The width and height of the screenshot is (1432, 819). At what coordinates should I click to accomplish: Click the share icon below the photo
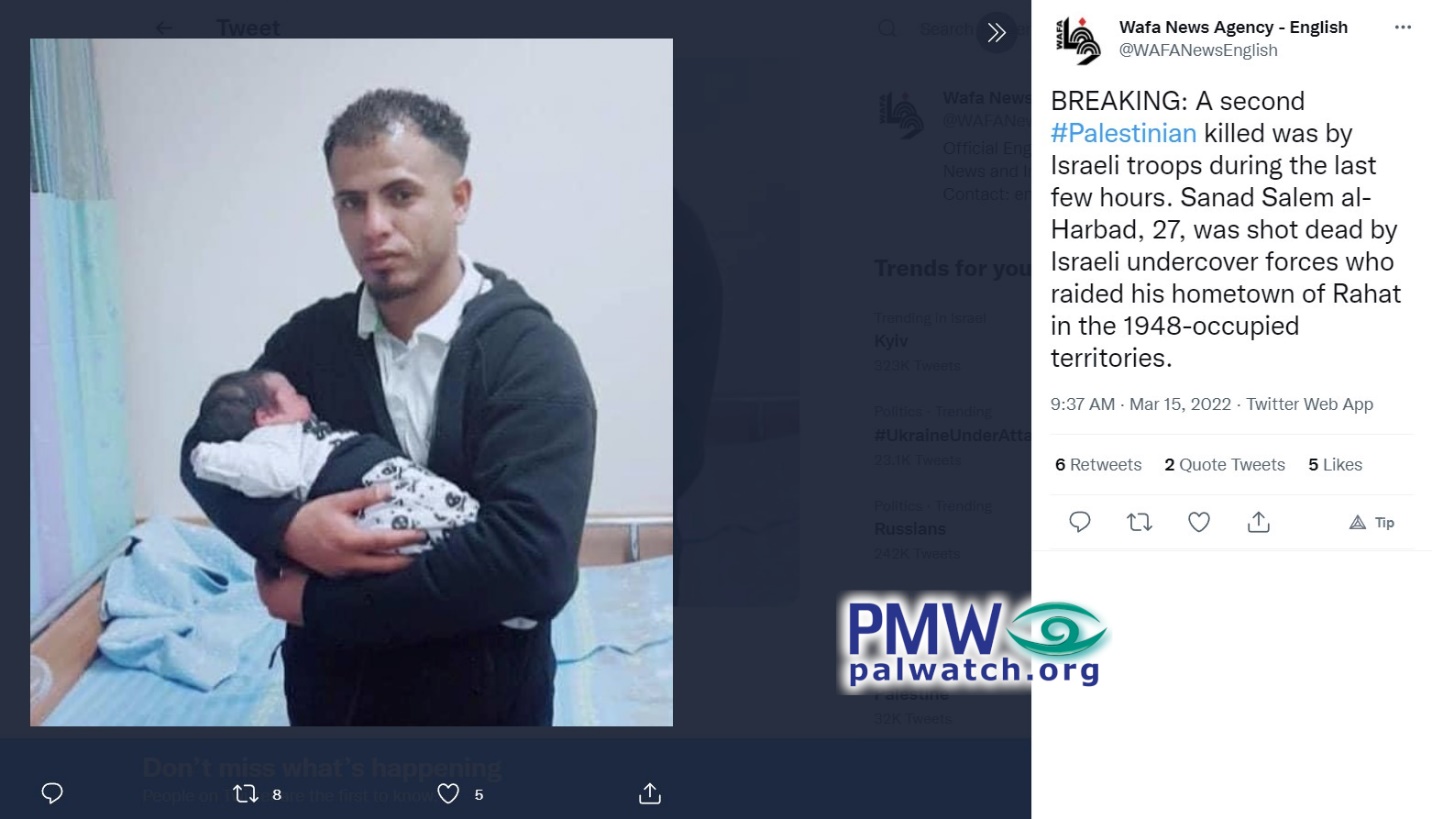(x=650, y=794)
